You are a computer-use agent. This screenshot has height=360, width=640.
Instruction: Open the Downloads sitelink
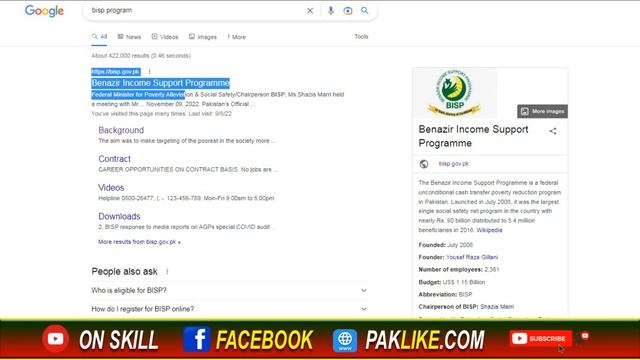pos(119,216)
